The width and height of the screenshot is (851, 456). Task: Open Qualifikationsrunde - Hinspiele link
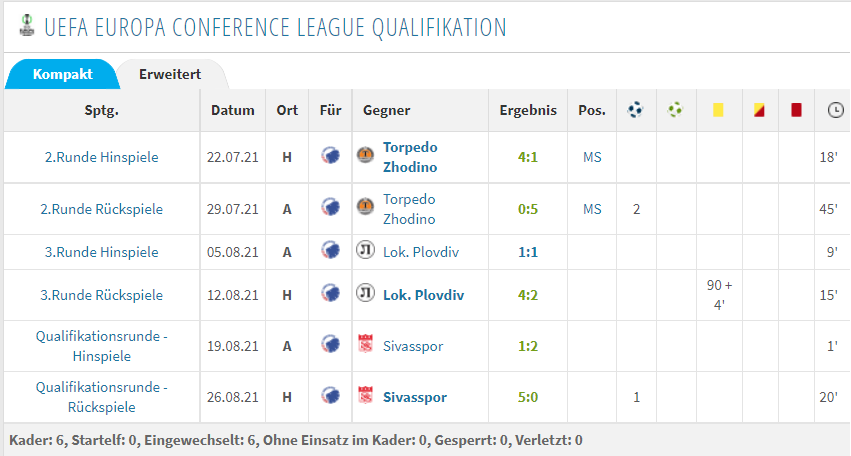pos(101,346)
